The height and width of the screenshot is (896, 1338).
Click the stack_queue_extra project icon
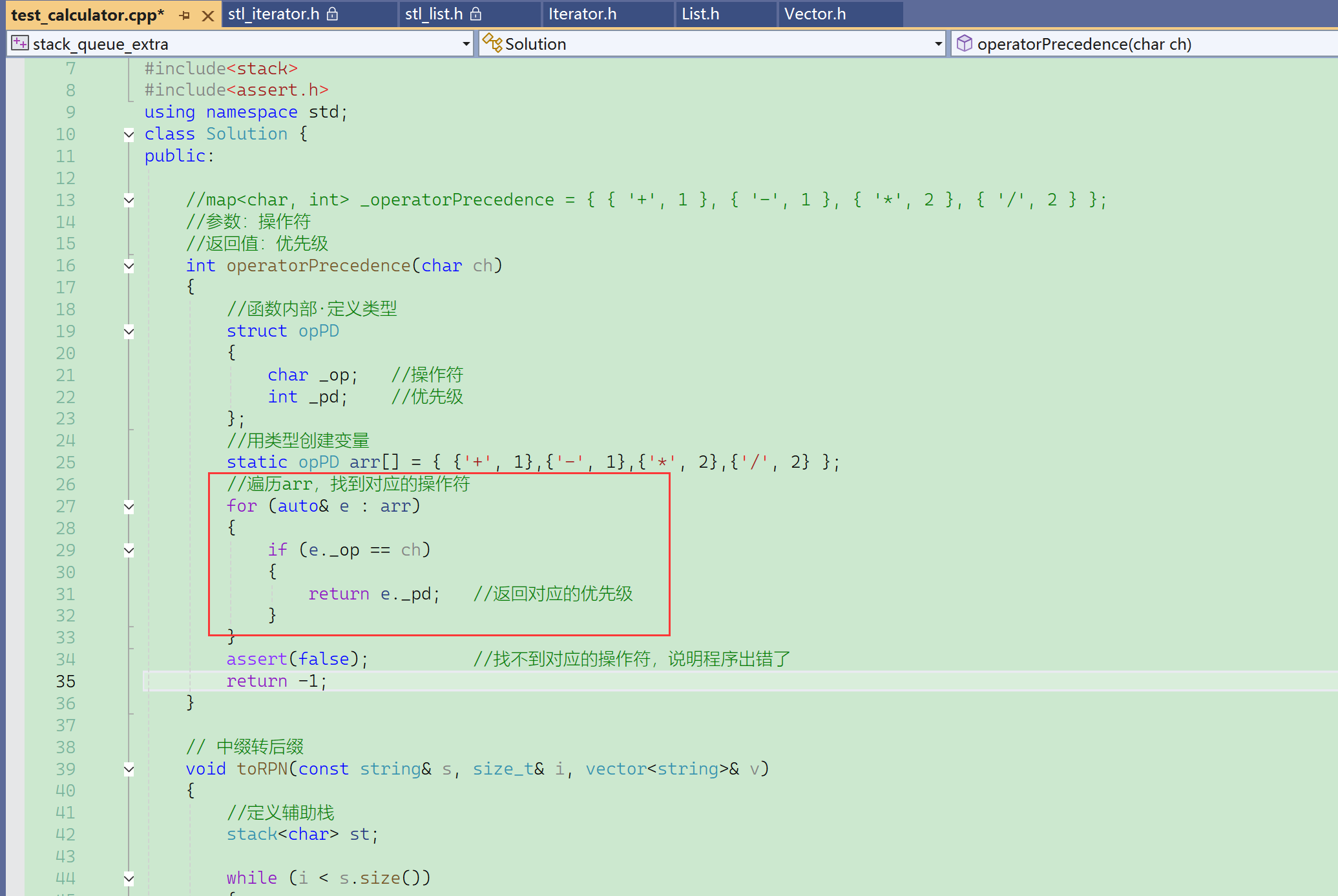(20, 43)
